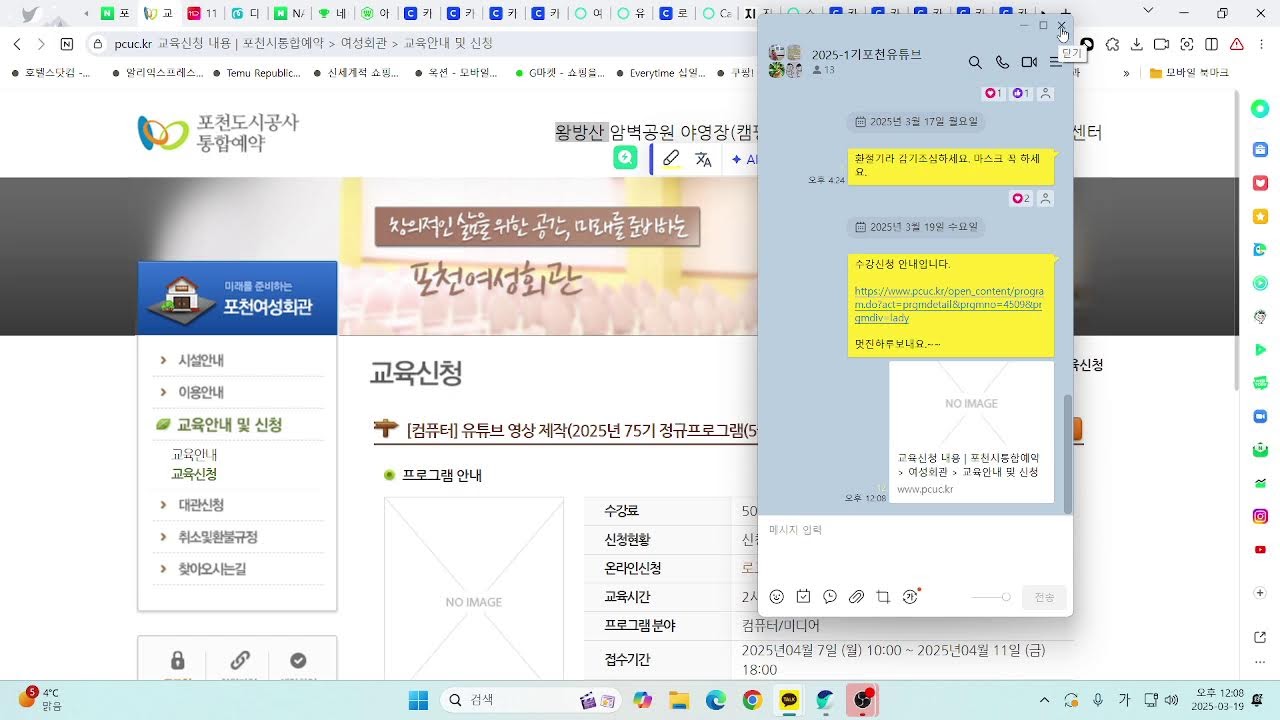Open the Windows Start menu
The image size is (1280, 720).
click(x=418, y=700)
